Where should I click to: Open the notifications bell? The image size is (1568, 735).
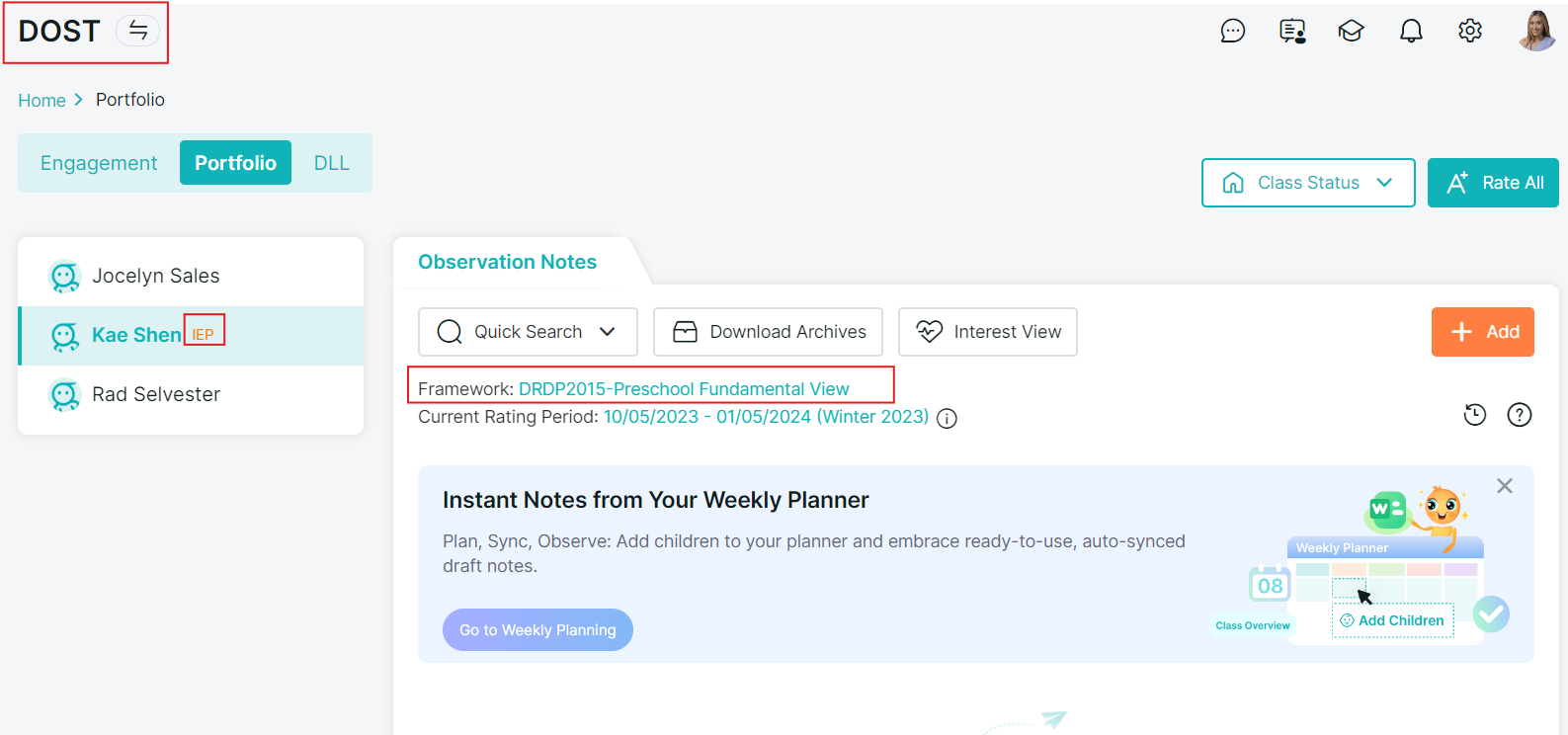pyautogui.click(x=1411, y=32)
